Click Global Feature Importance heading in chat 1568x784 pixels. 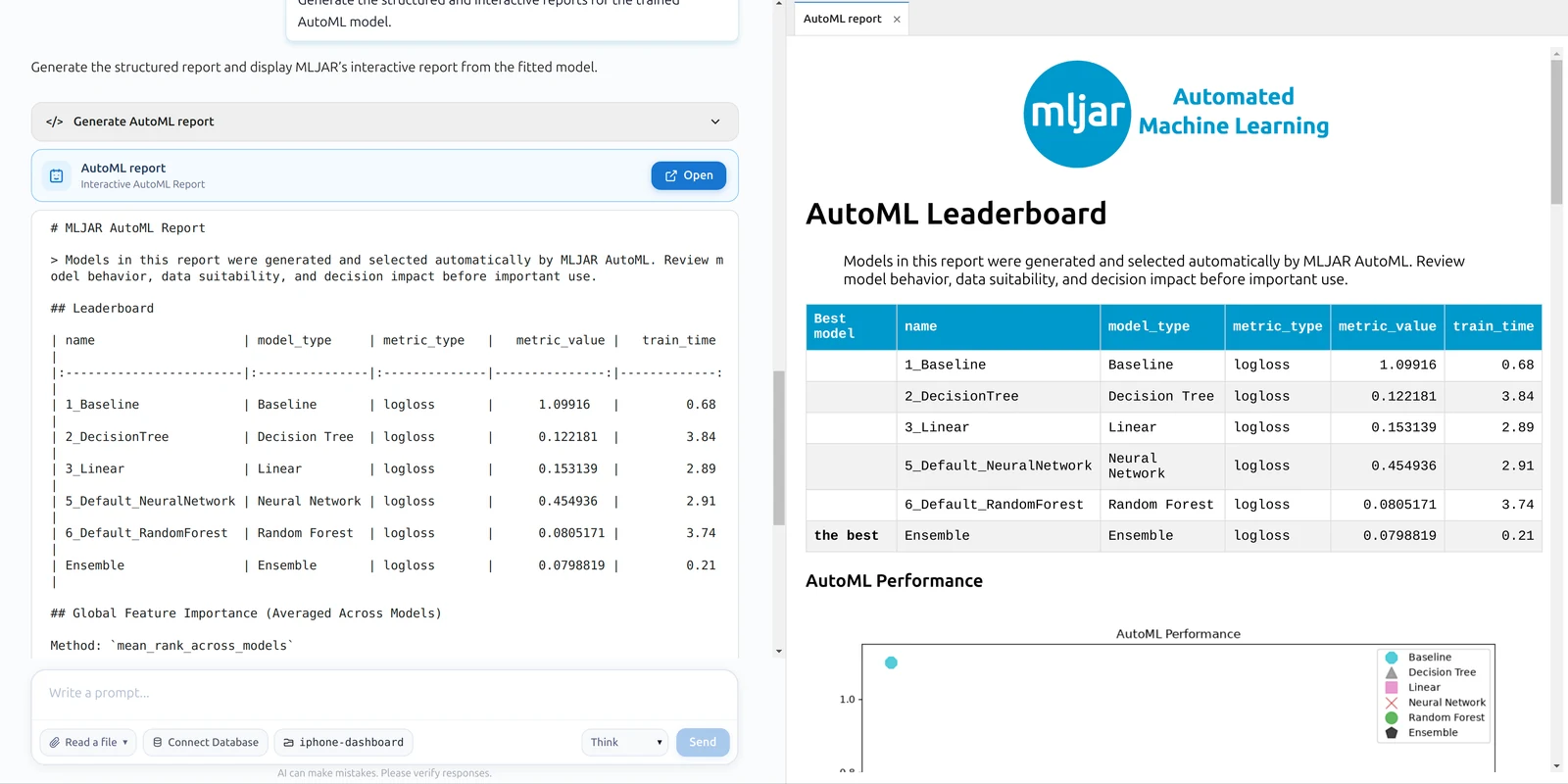tap(246, 613)
